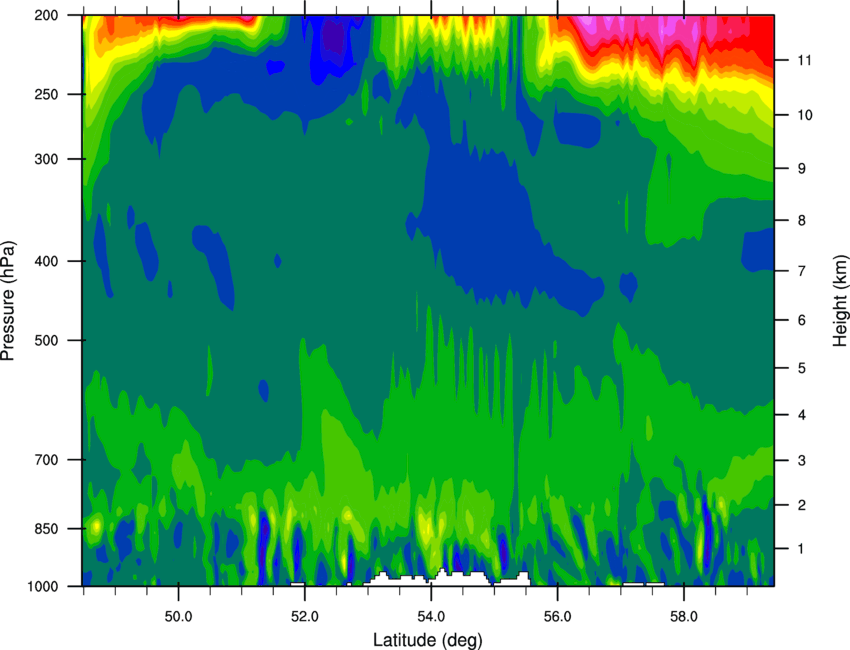This screenshot has width=850, height=650.
Task: Pick the 7 km height label
Action: click(x=802, y=271)
